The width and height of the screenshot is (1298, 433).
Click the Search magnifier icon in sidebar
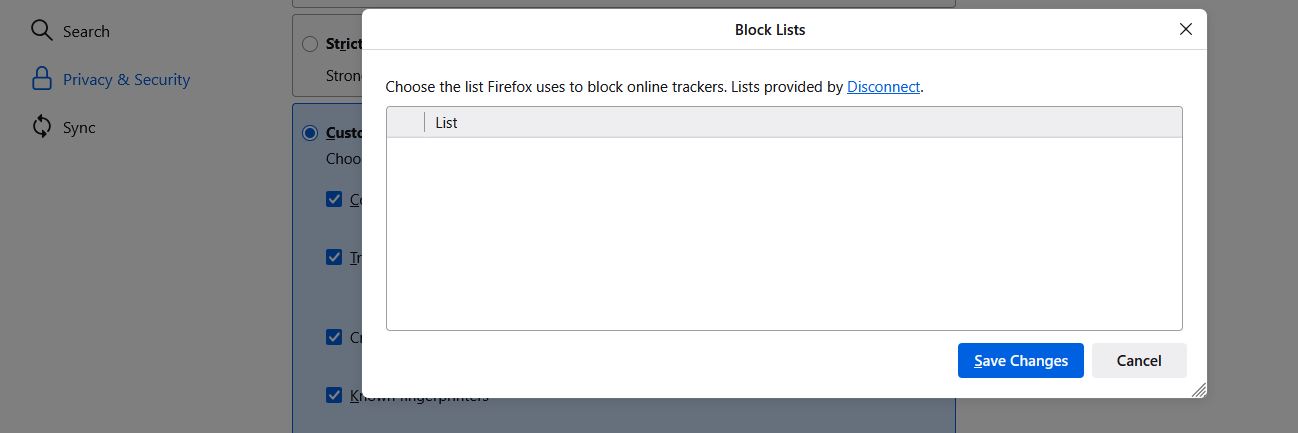(41, 31)
